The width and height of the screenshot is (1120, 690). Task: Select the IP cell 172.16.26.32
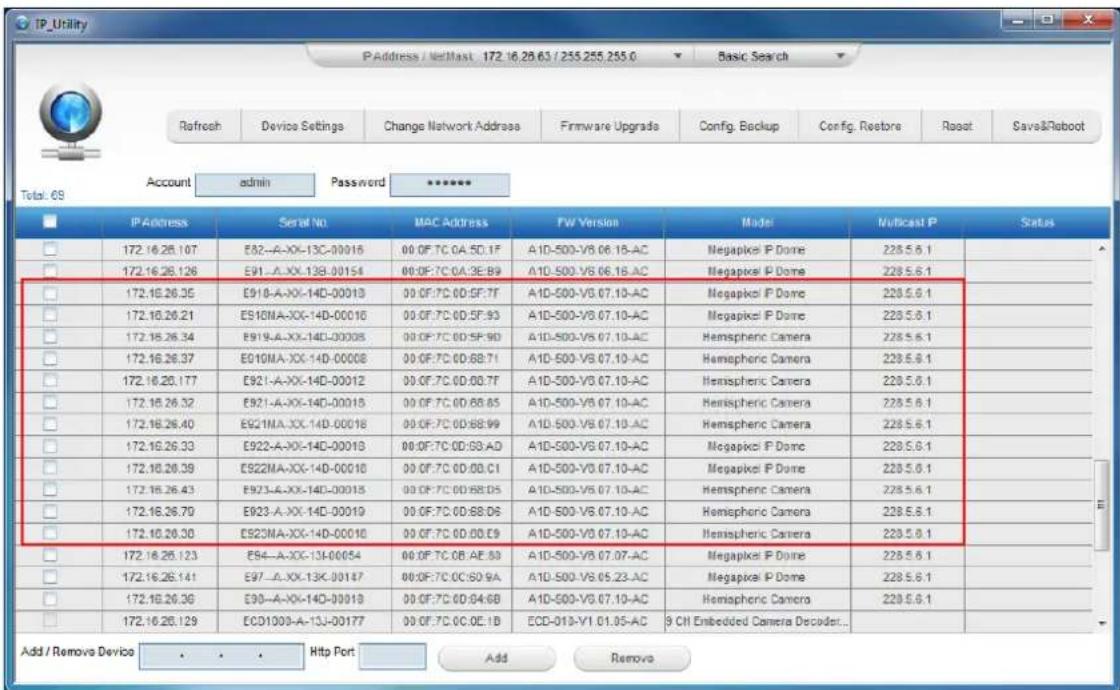coord(159,402)
